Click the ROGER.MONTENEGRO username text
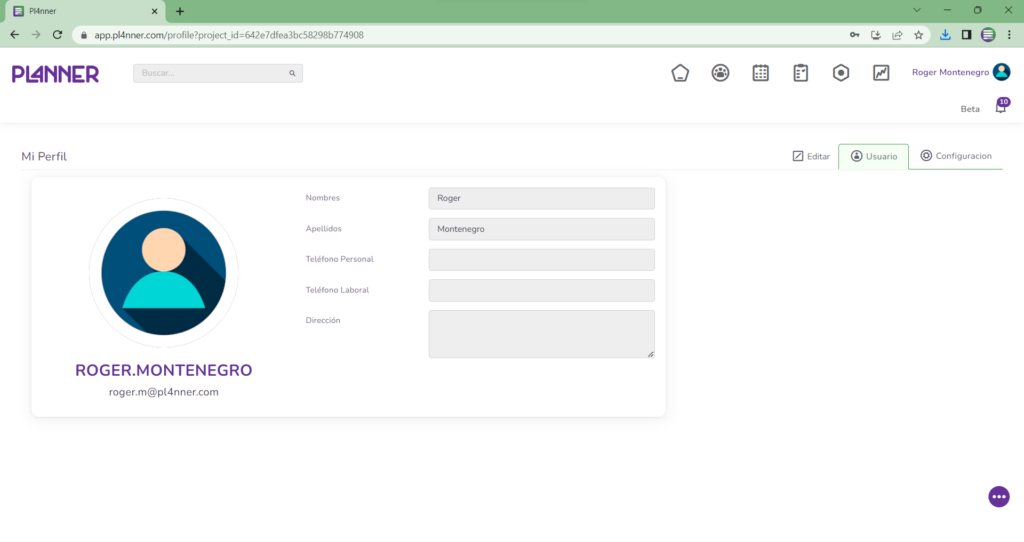 pos(163,370)
